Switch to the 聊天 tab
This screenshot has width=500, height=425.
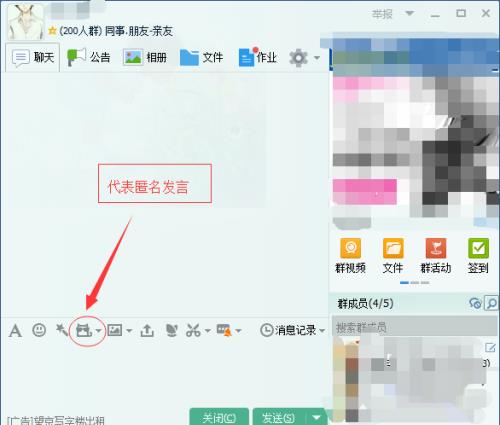click(33, 58)
